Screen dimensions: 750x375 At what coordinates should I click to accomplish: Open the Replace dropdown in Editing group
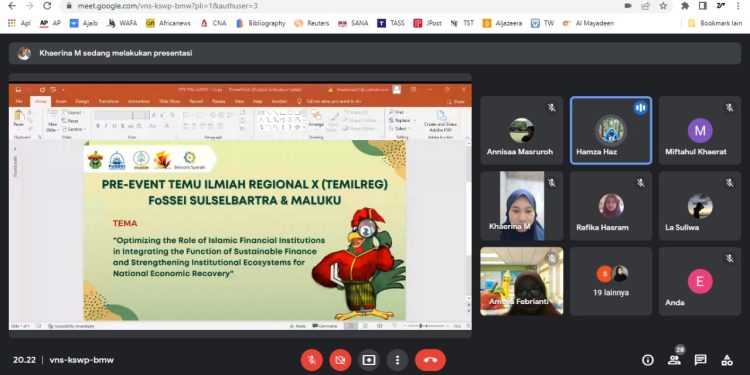point(402,121)
